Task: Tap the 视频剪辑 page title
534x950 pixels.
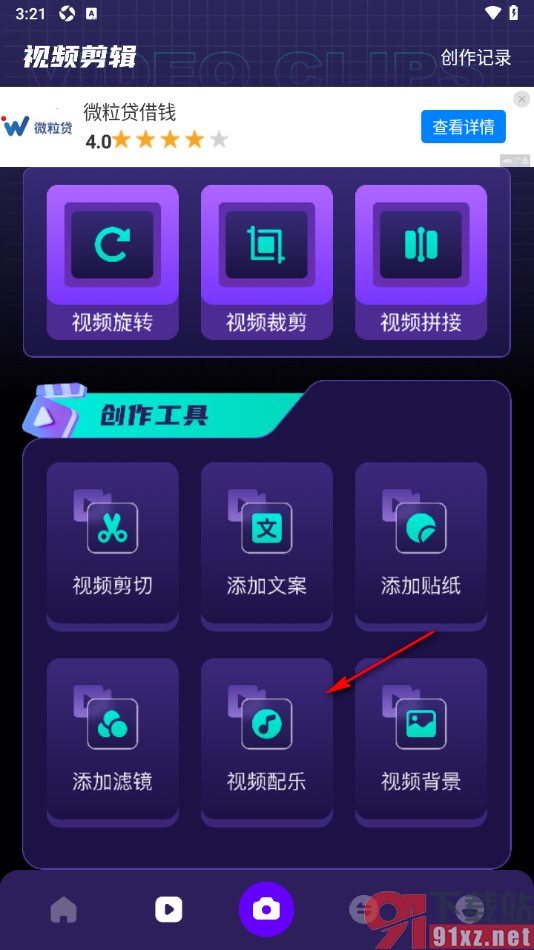Action: click(79, 58)
